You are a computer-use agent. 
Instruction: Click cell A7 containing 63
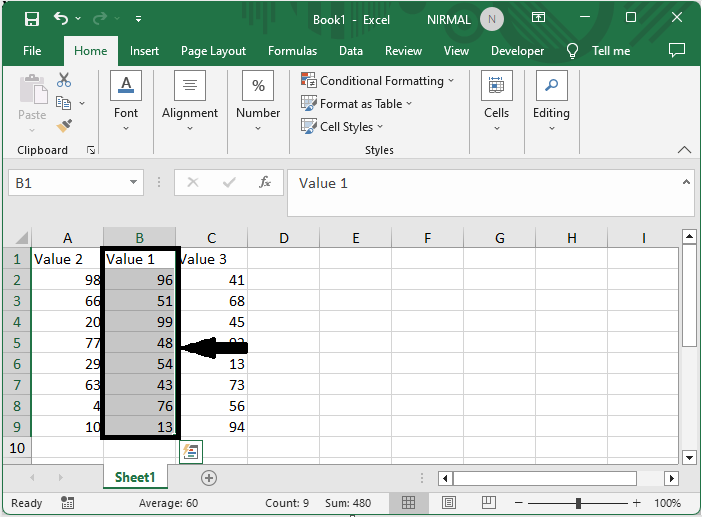(x=67, y=385)
